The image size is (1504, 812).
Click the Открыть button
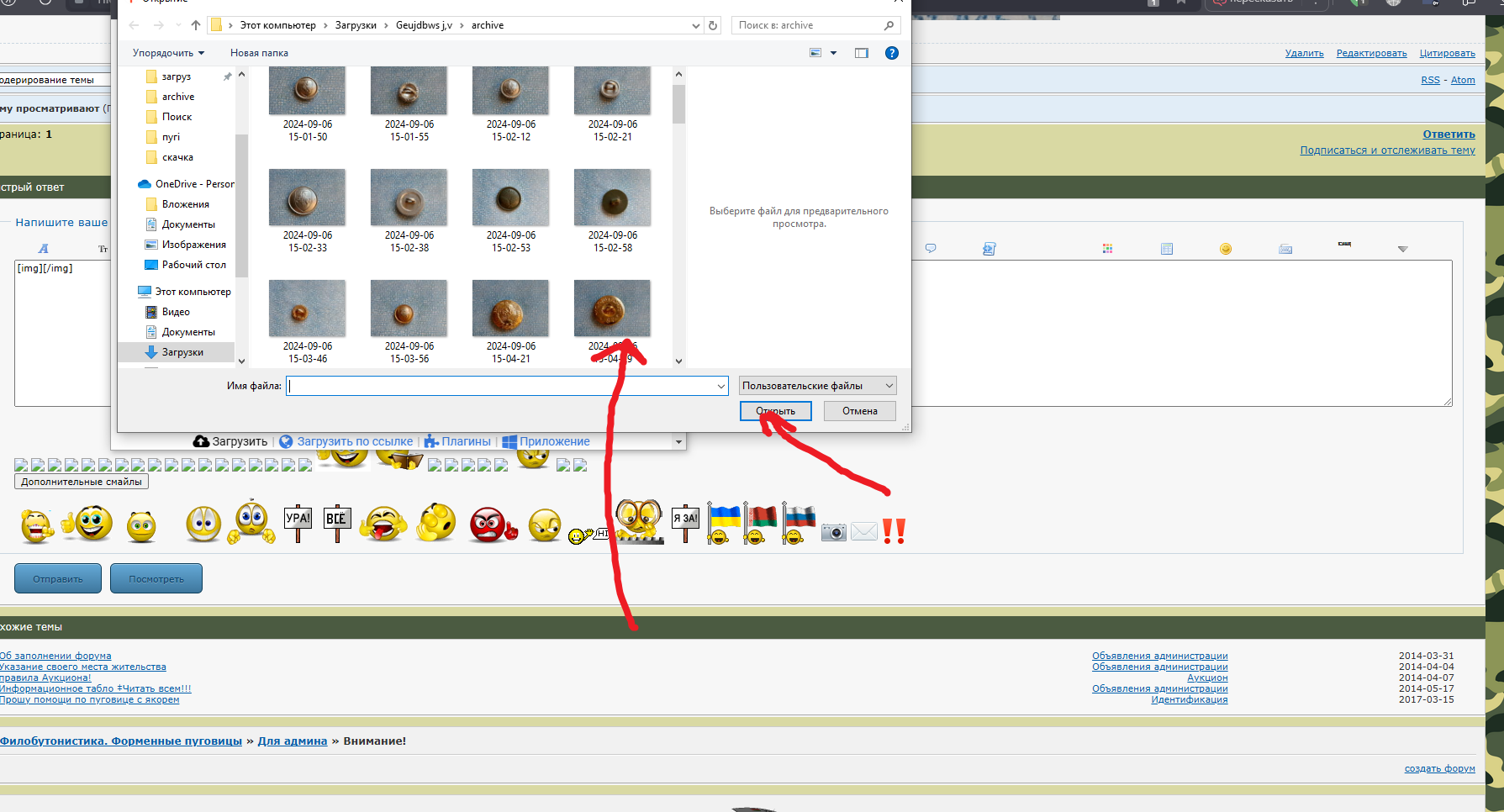(x=775, y=411)
